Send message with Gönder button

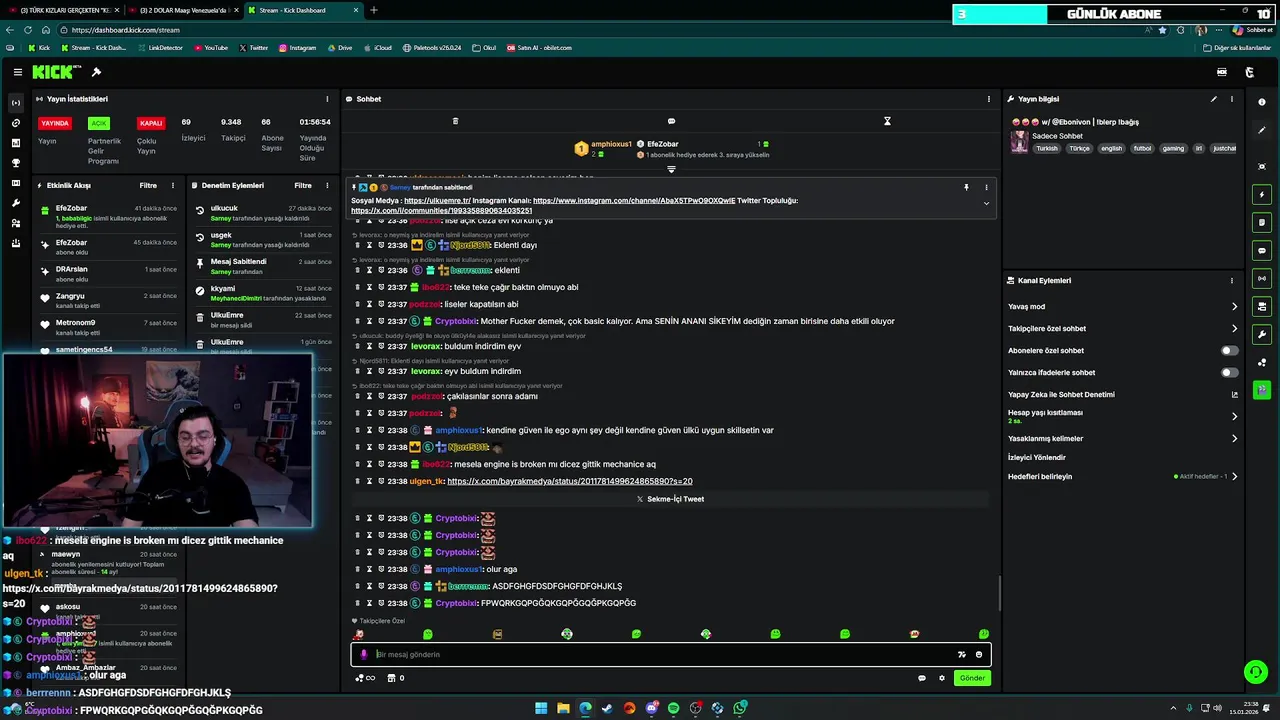pyautogui.click(x=972, y=678)
